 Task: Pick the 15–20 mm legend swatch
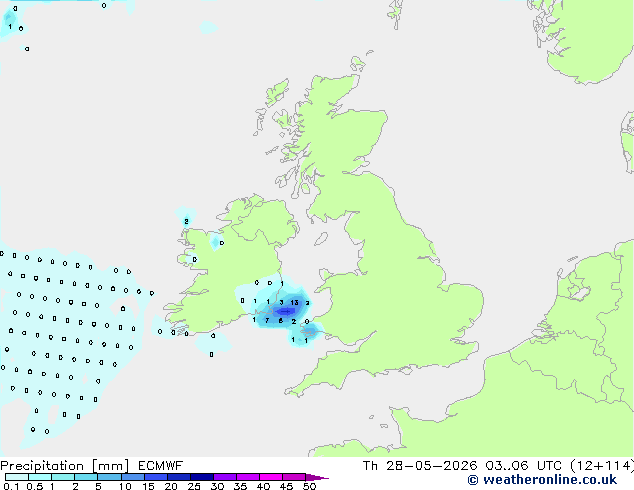(156, 477)
